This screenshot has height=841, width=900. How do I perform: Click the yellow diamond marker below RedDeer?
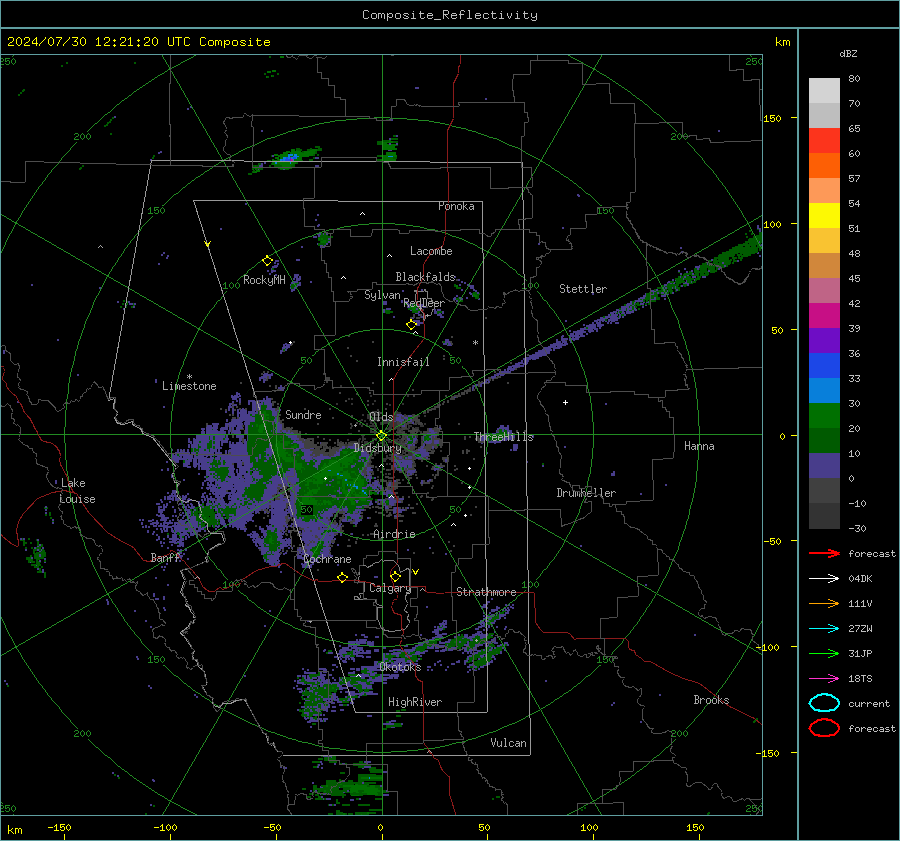[411, 325]
